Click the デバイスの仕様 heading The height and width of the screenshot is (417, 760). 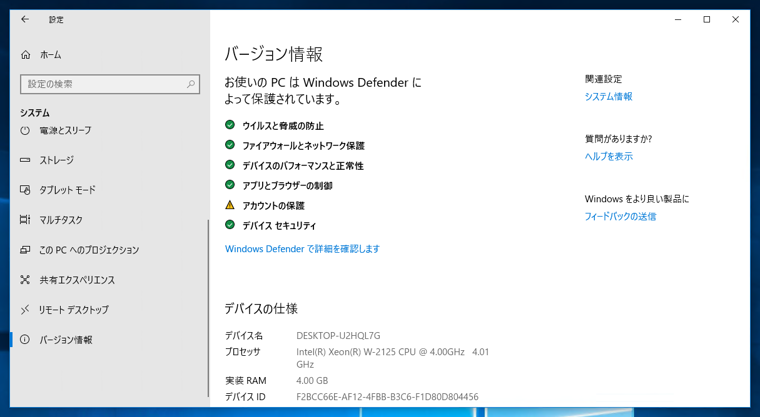261,308
